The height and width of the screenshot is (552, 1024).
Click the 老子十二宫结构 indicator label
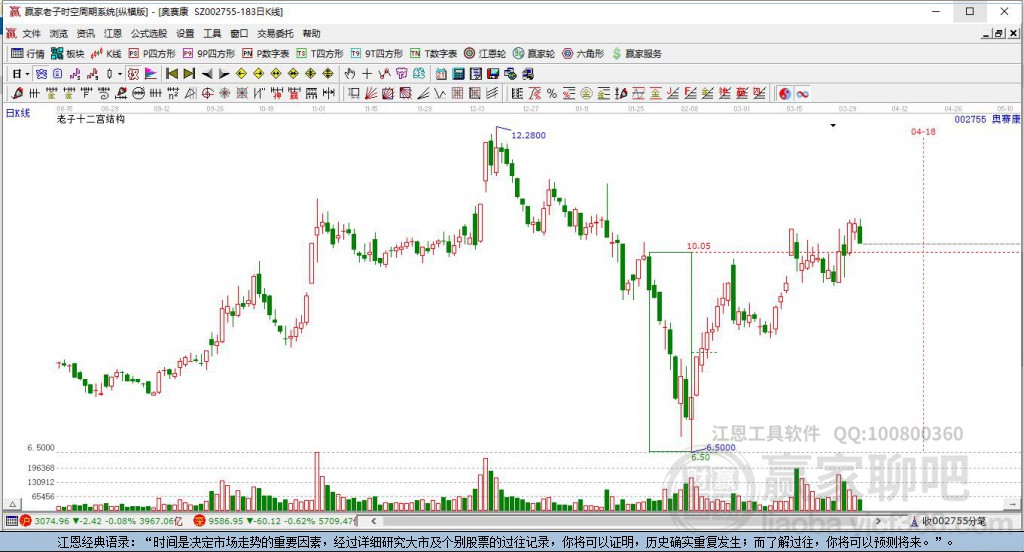[x=90, y=119]
